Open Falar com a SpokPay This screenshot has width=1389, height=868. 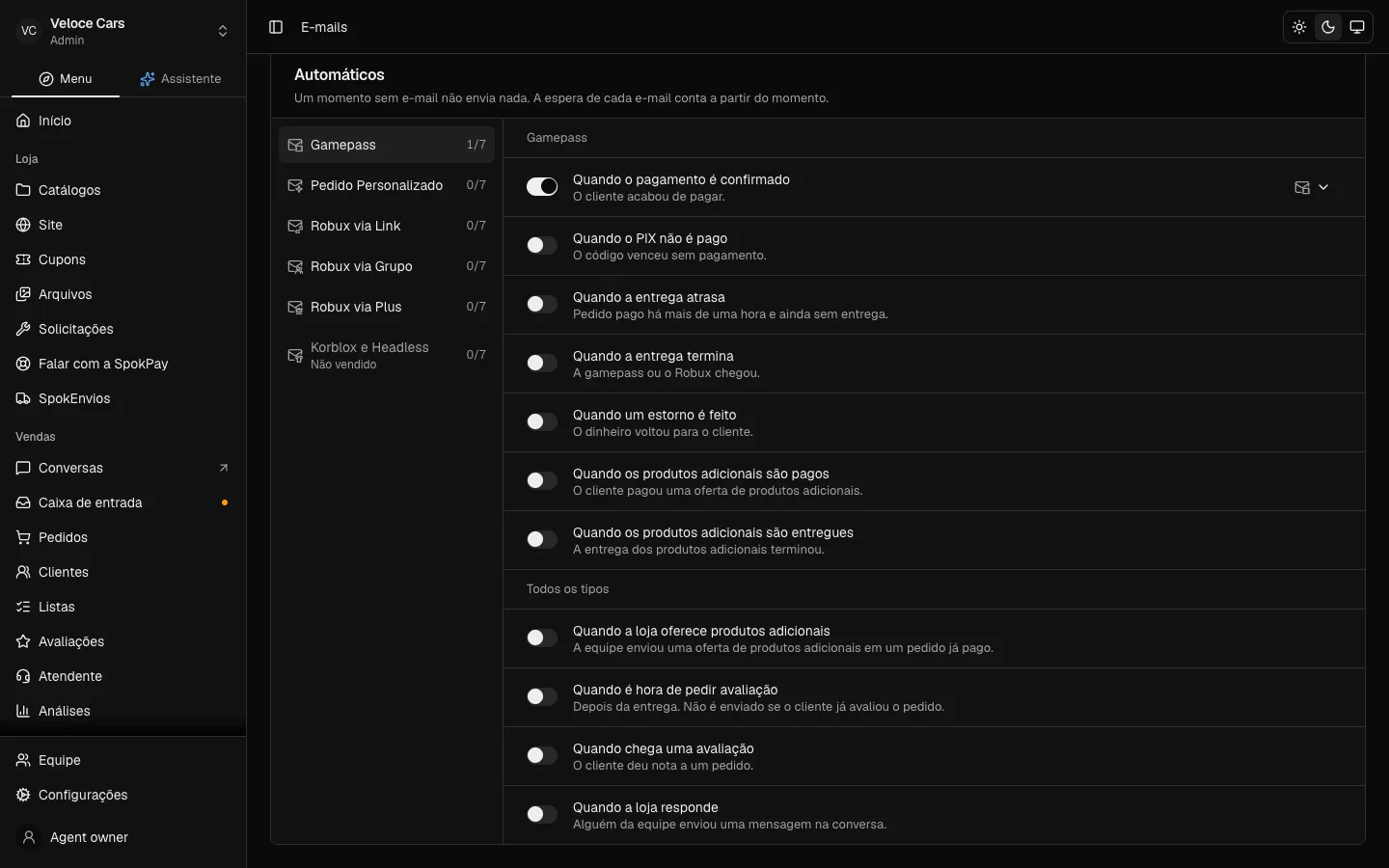[x=123, y=364]
